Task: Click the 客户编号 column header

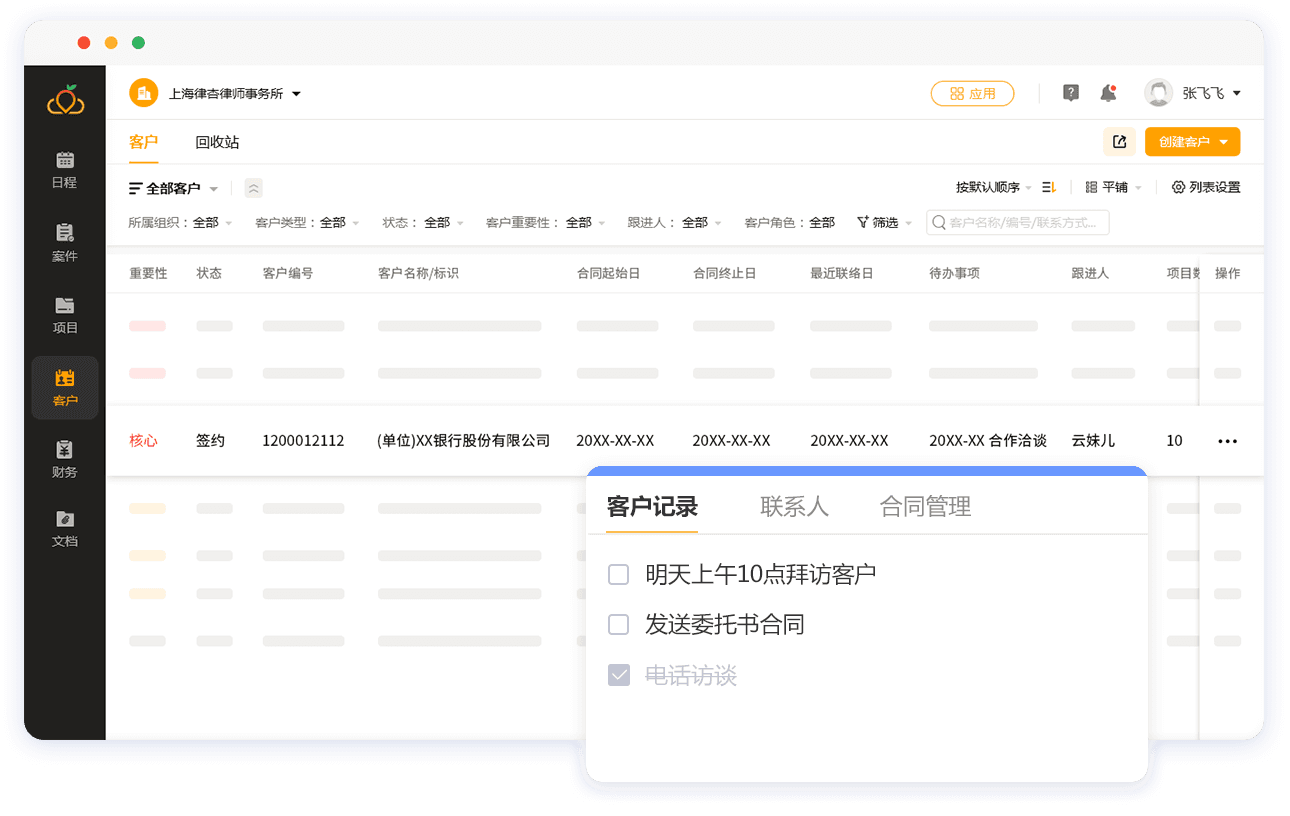Action: (288, 273)
